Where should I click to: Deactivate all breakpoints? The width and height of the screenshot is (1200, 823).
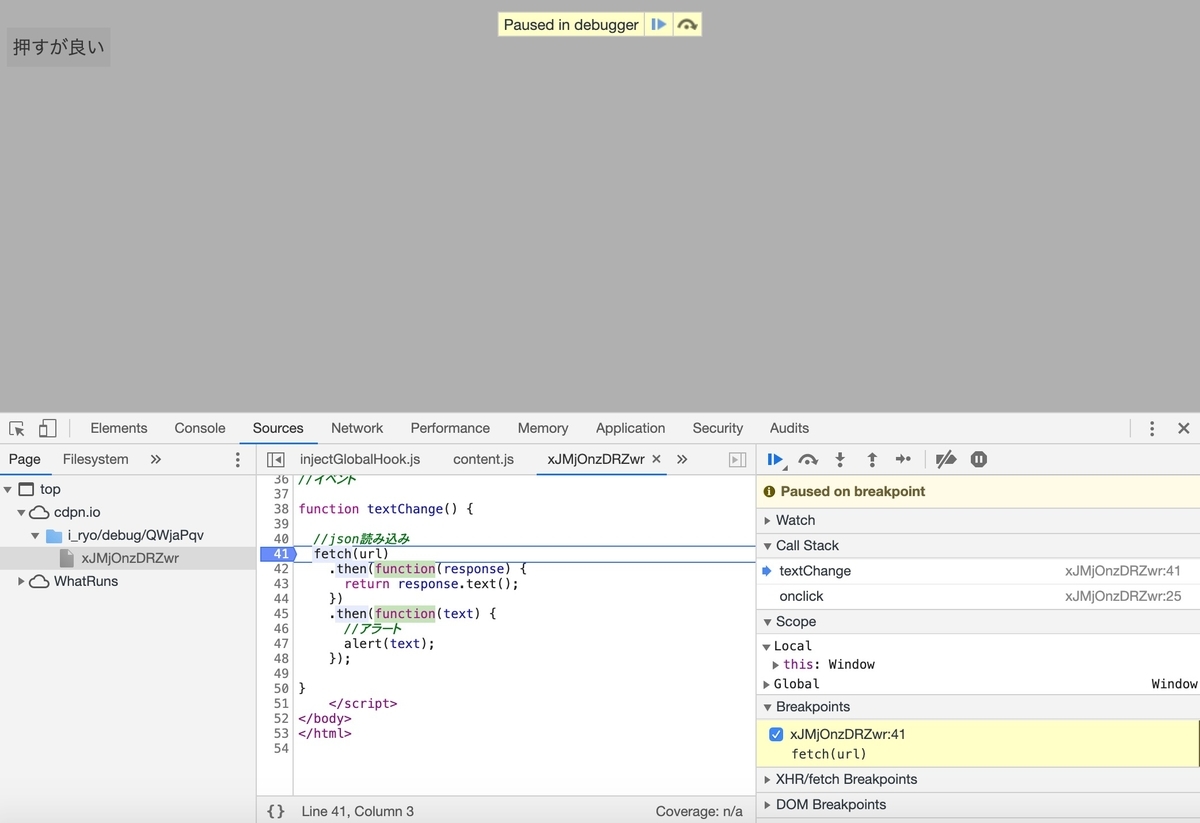(946, 460)
